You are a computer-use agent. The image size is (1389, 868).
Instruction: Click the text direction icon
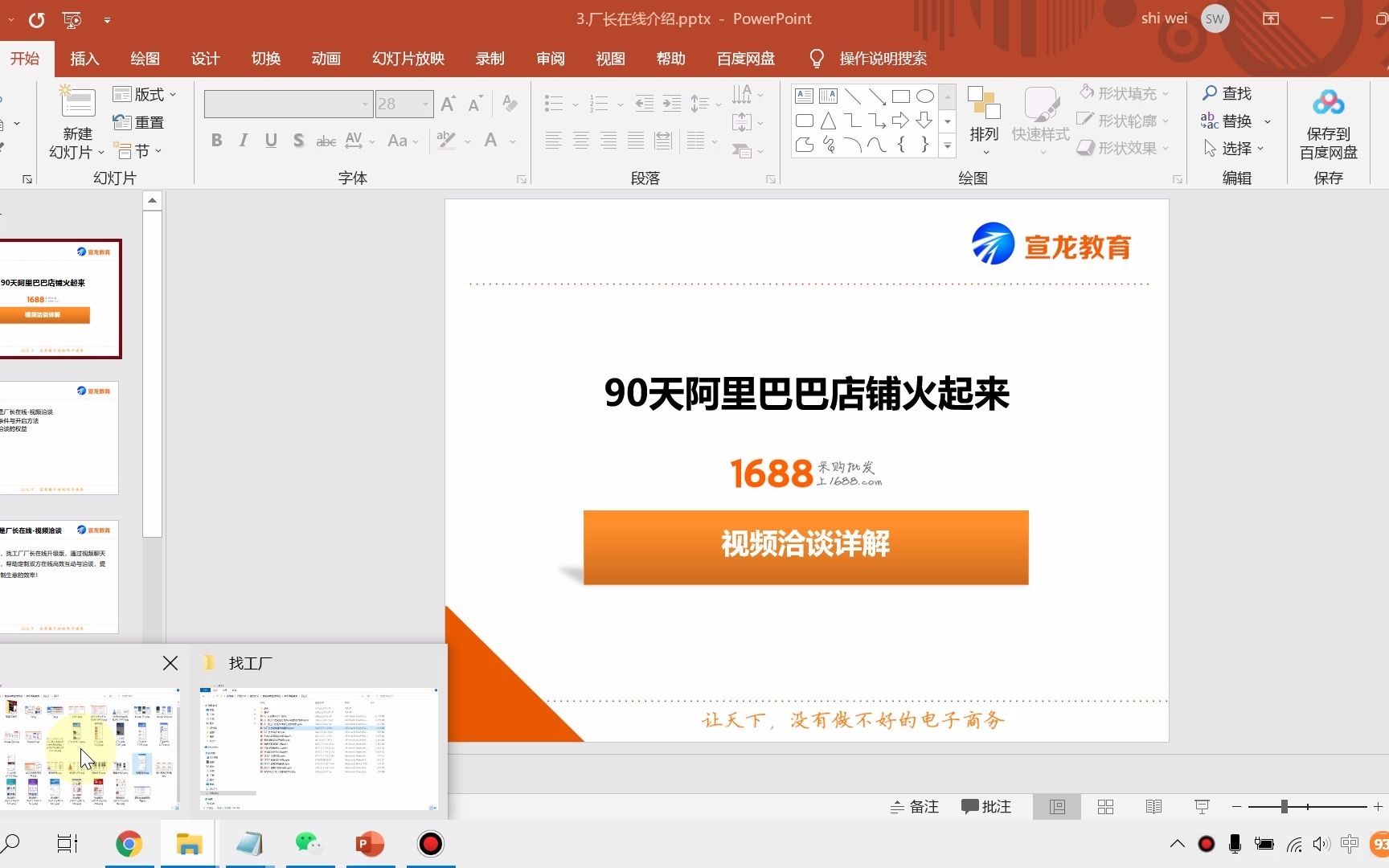[743, 94]
